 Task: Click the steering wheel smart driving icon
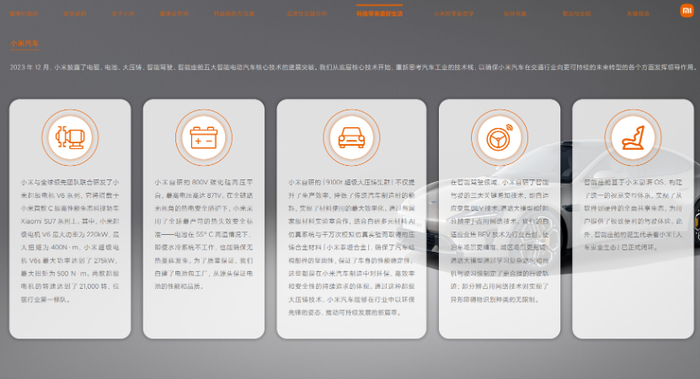tap(499, 137)
